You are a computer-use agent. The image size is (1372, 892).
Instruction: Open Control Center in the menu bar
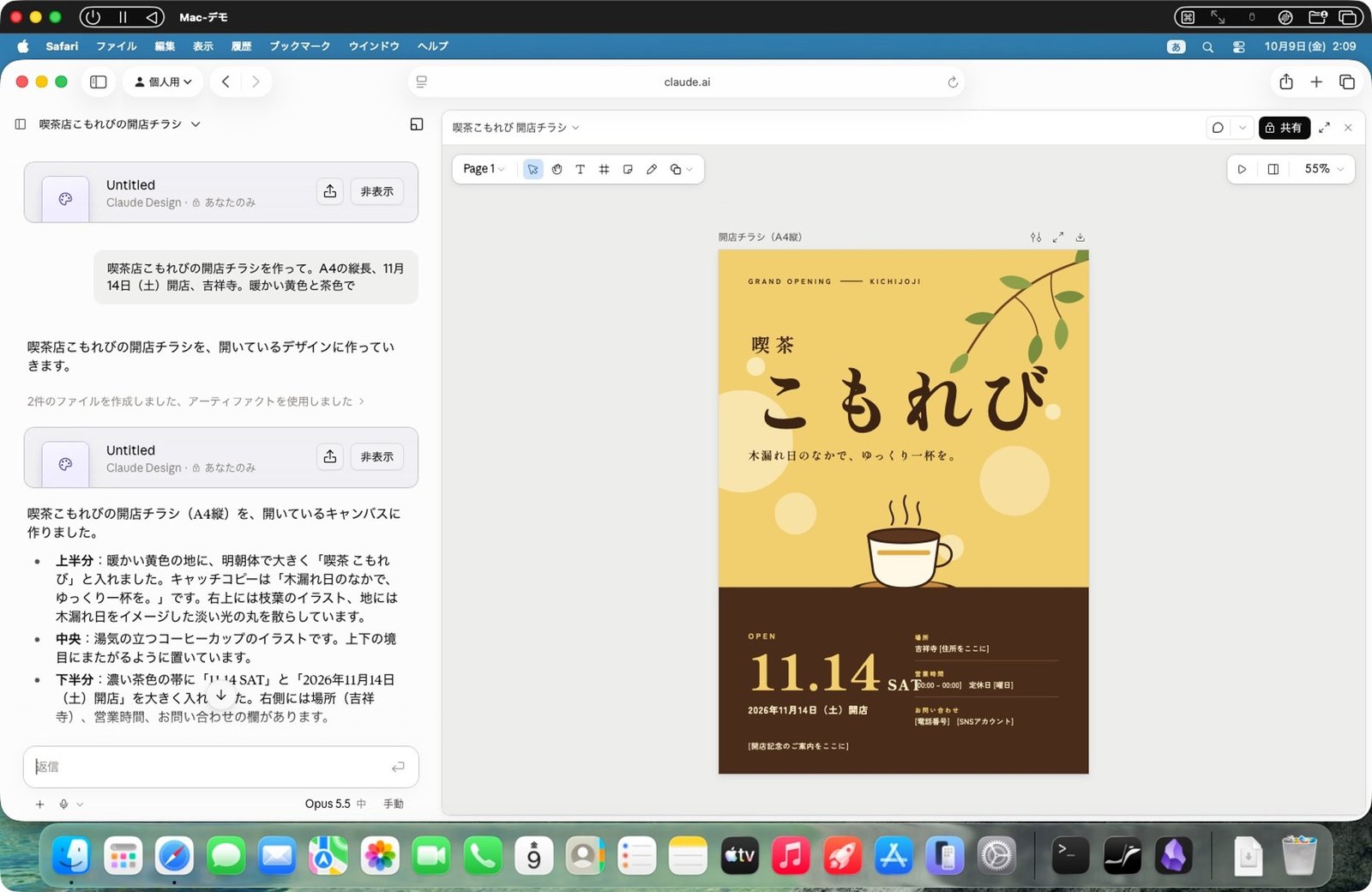(1239, 47)
